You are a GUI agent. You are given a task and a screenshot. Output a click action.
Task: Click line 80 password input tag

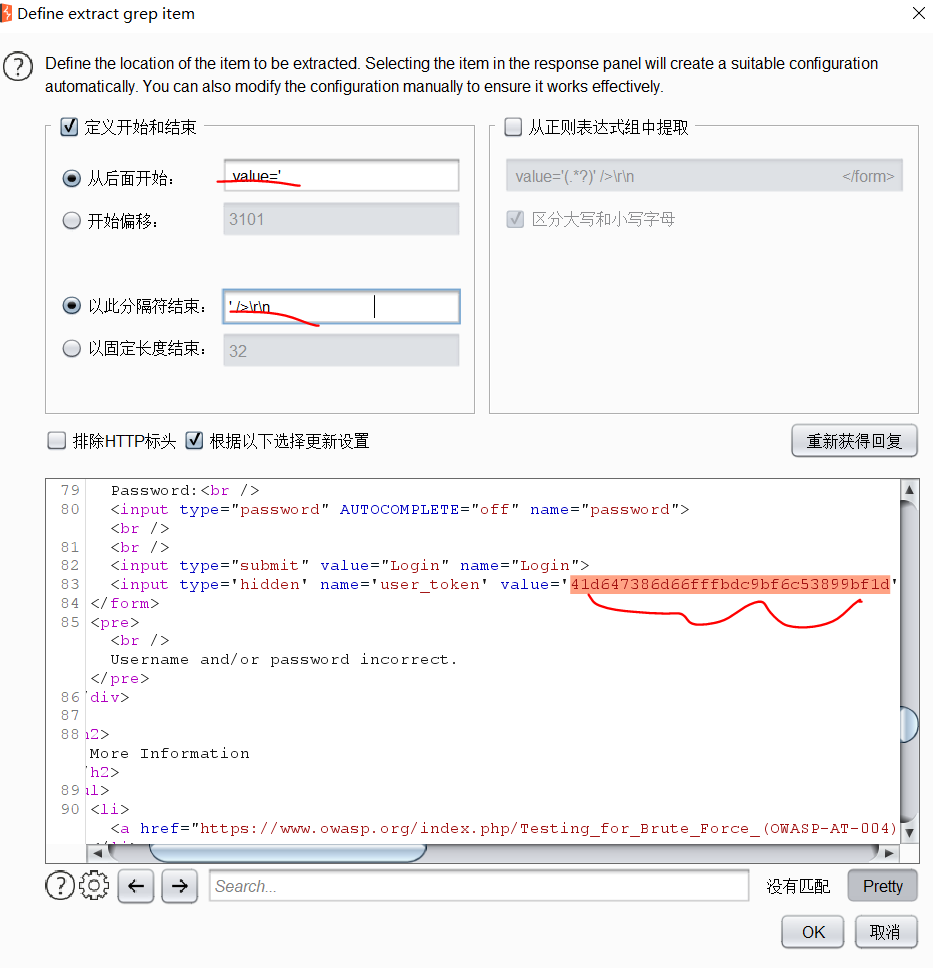point(400,509)
